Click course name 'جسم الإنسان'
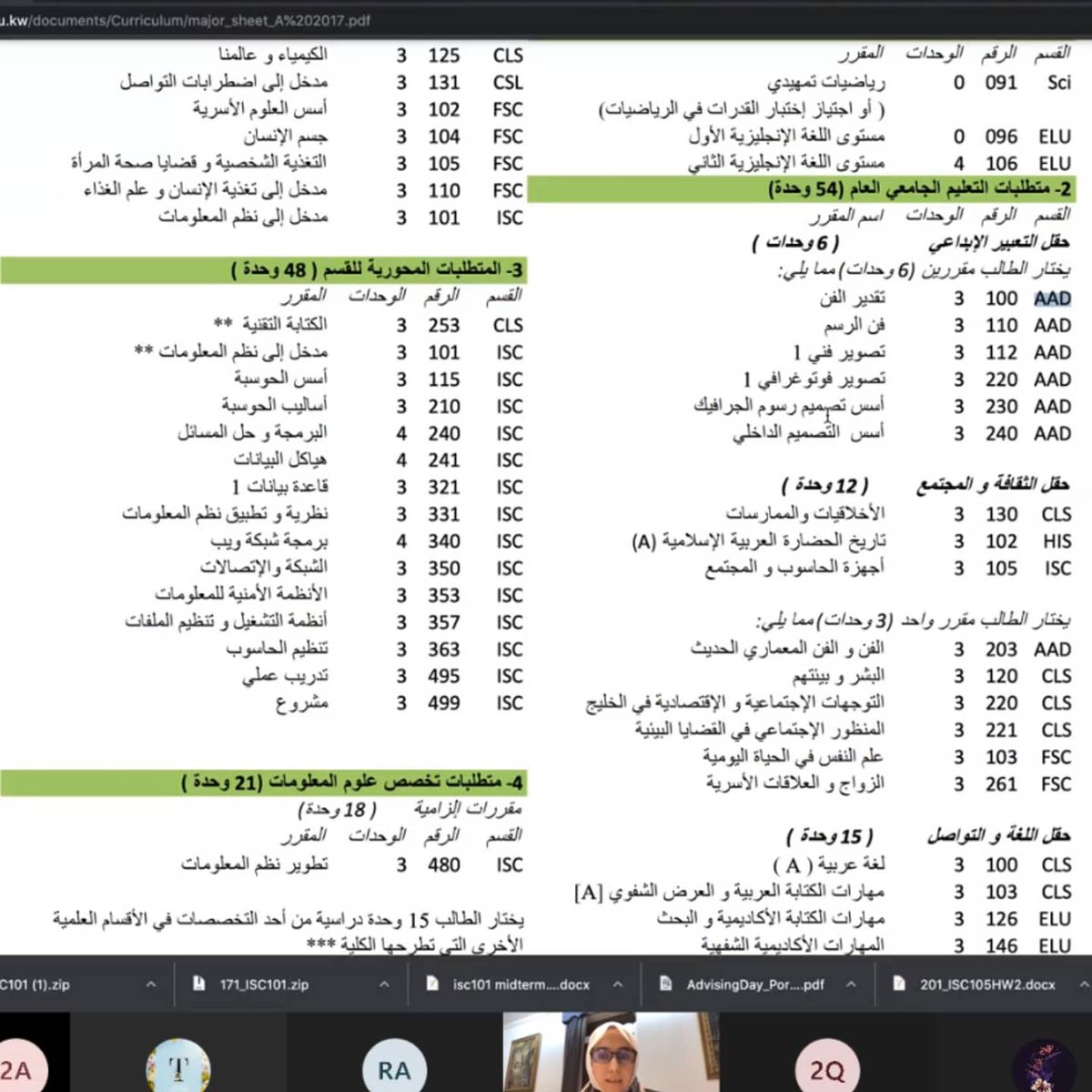Viewport: 1092px width, 1092px height. click(286, 136)
